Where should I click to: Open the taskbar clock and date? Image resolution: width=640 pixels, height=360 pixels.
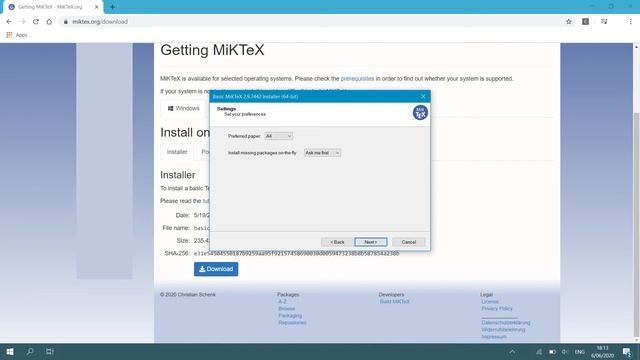[602, 352]
